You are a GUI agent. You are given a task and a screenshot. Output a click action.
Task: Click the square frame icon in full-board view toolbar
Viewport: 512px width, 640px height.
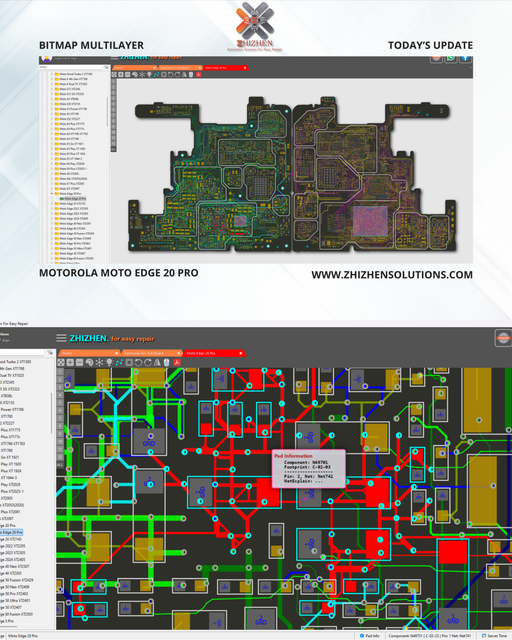pyautogui.click(x=164, y=75)
